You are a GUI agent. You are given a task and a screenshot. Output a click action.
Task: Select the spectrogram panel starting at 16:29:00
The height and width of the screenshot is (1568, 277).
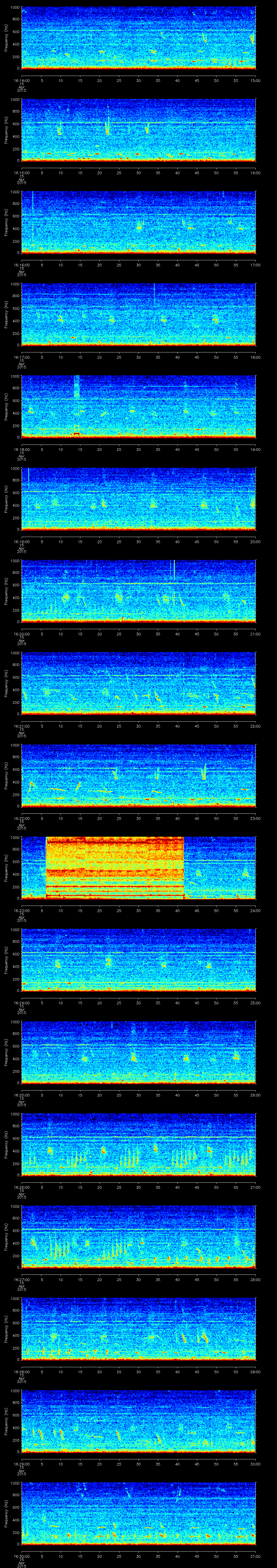point(138,1421)
